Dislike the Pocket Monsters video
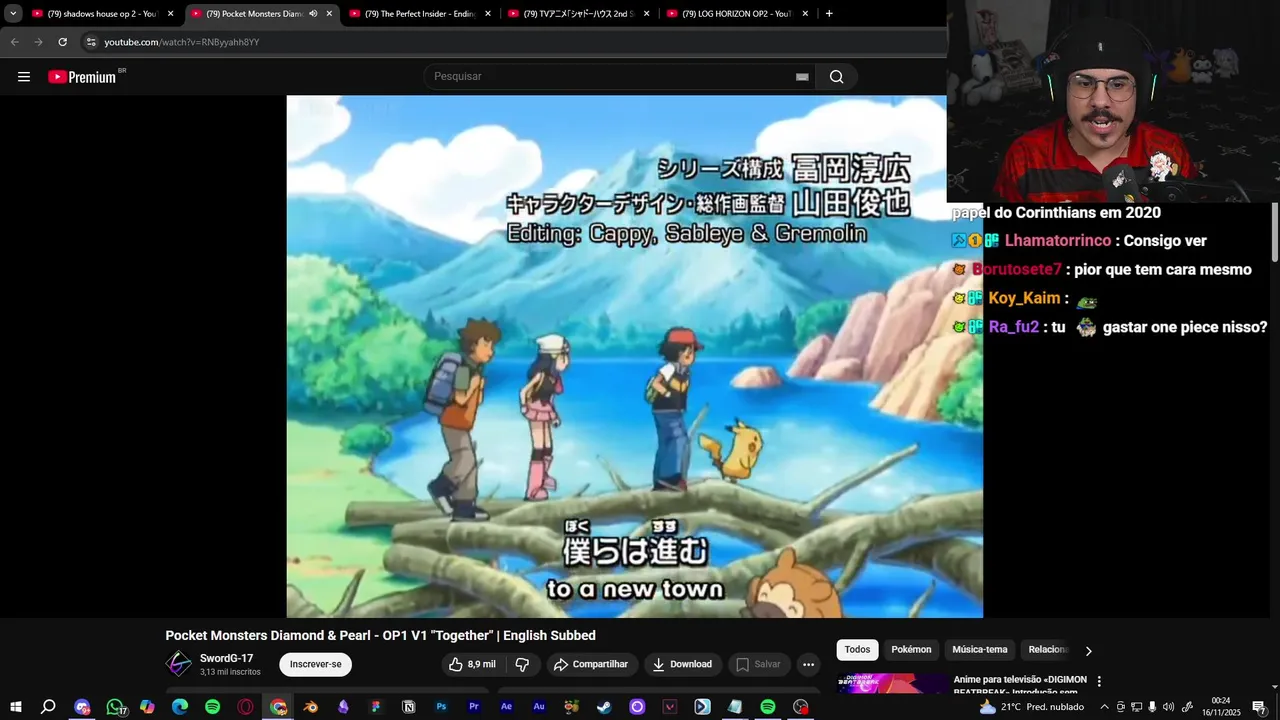The image size is (1280, 720). (x=522, y=664)
